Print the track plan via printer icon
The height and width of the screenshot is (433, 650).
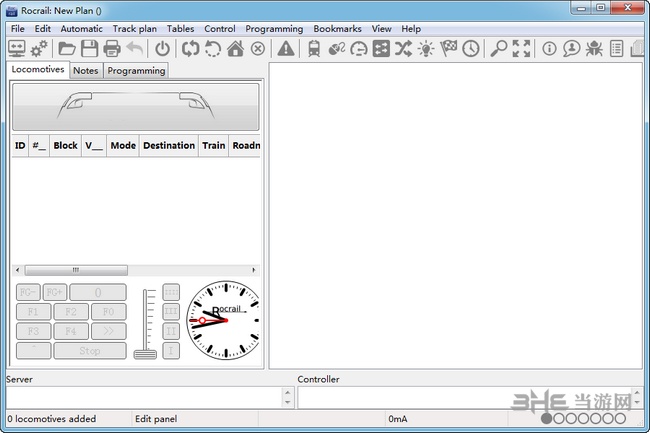pyautogui.click(x=112, y=48)
